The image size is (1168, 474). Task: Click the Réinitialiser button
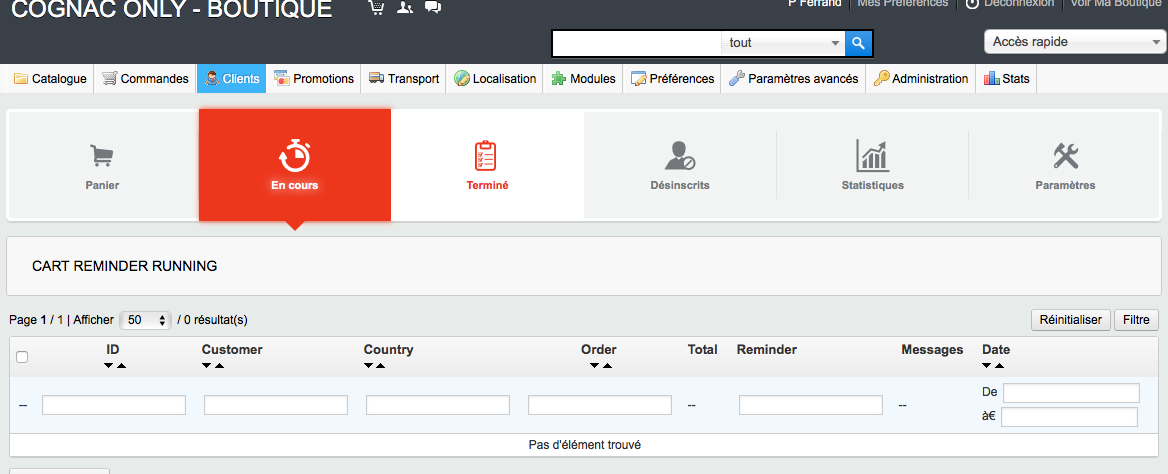(1070, 320)
